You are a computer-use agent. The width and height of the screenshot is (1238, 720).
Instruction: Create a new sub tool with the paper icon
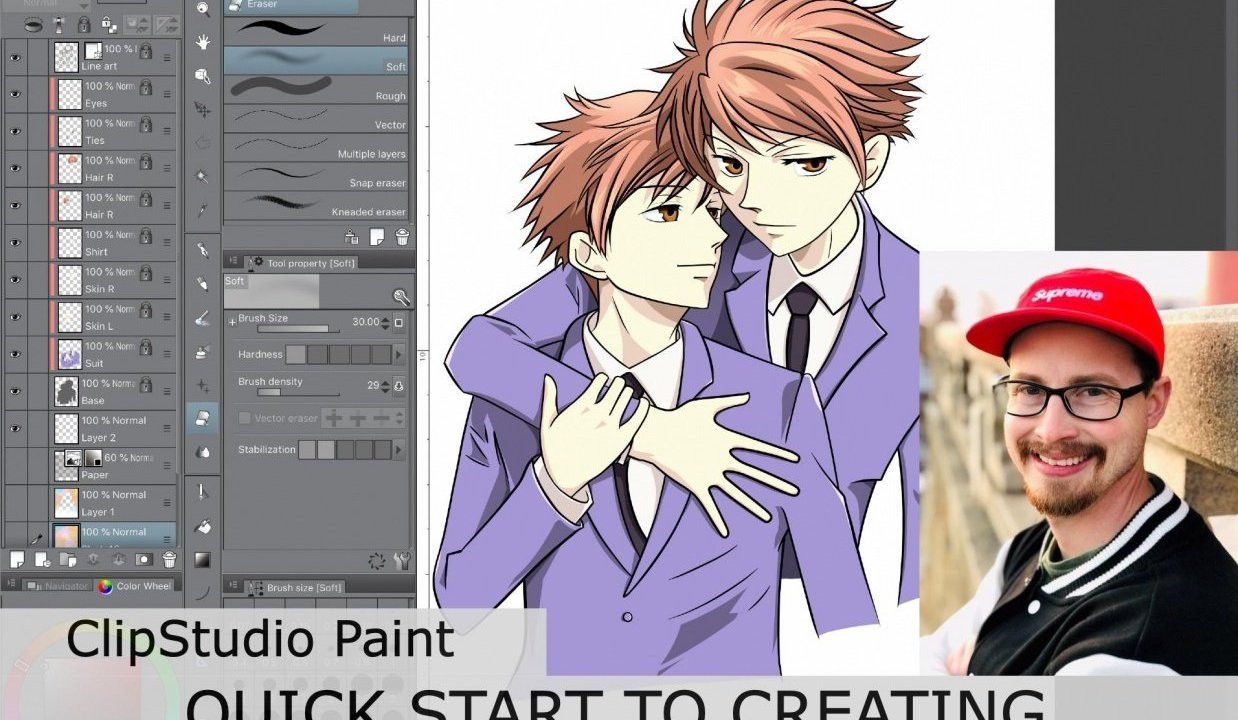click(377, 237)
